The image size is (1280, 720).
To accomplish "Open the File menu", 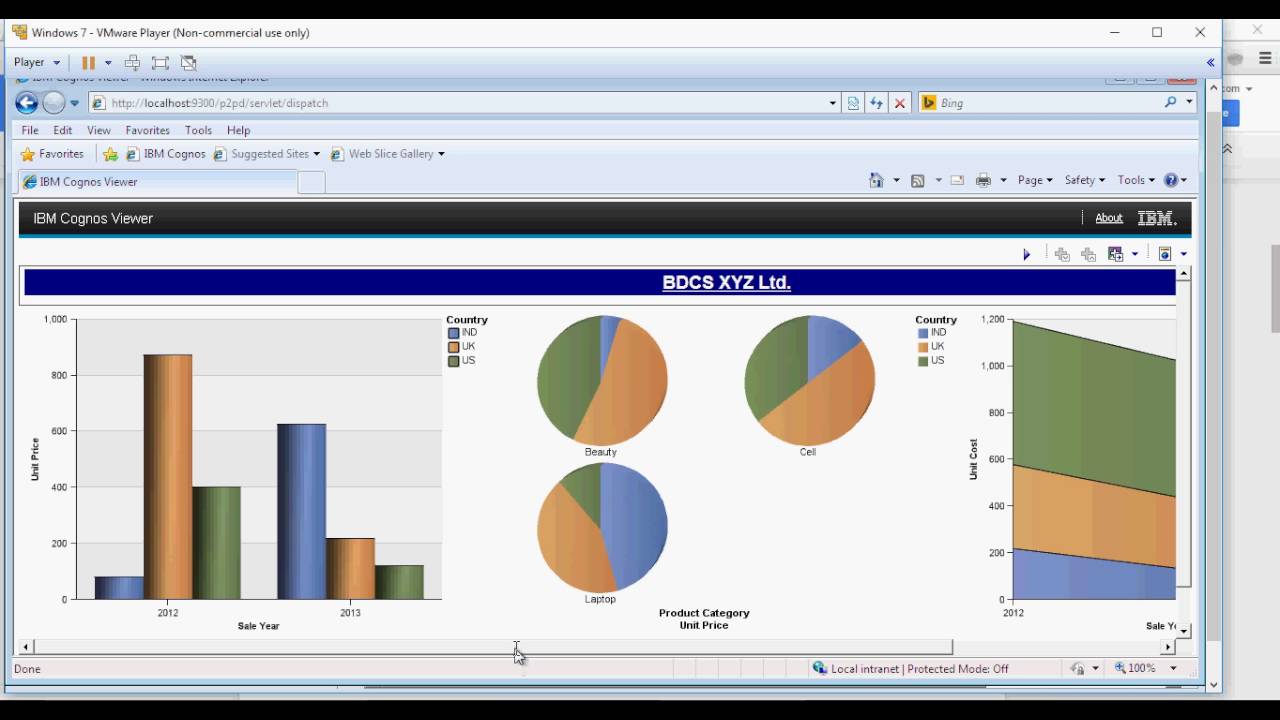I will coord(30,130).
